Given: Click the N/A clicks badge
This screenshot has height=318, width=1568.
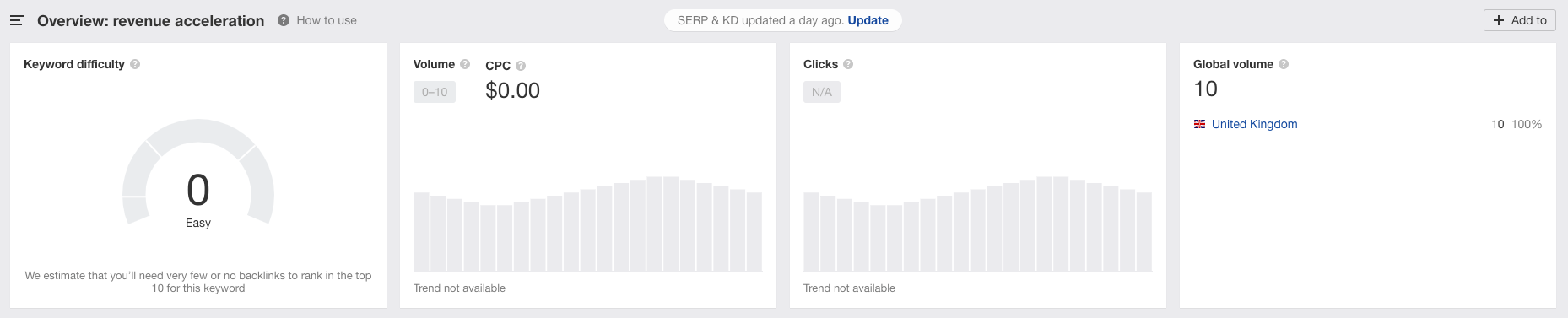Looking at the screenshot, I should click(822, 92).
